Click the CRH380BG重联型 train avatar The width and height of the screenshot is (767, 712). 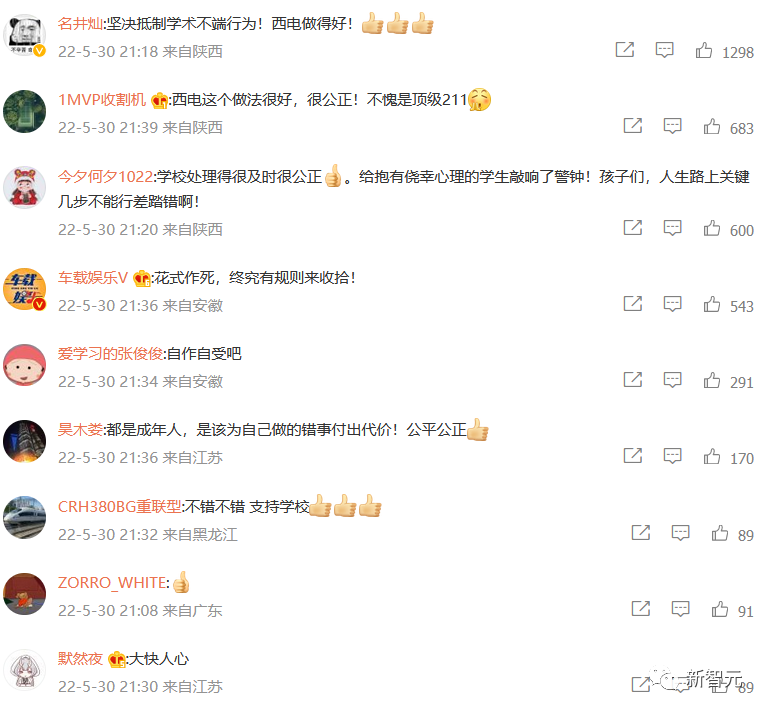[x=24, y=517]
